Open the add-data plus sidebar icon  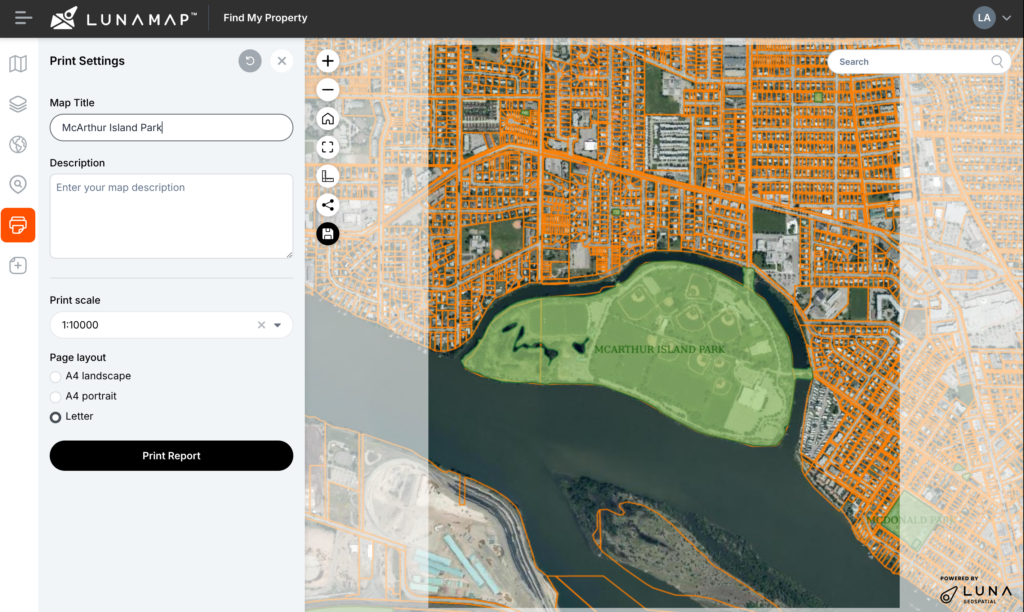pos(18,266)
